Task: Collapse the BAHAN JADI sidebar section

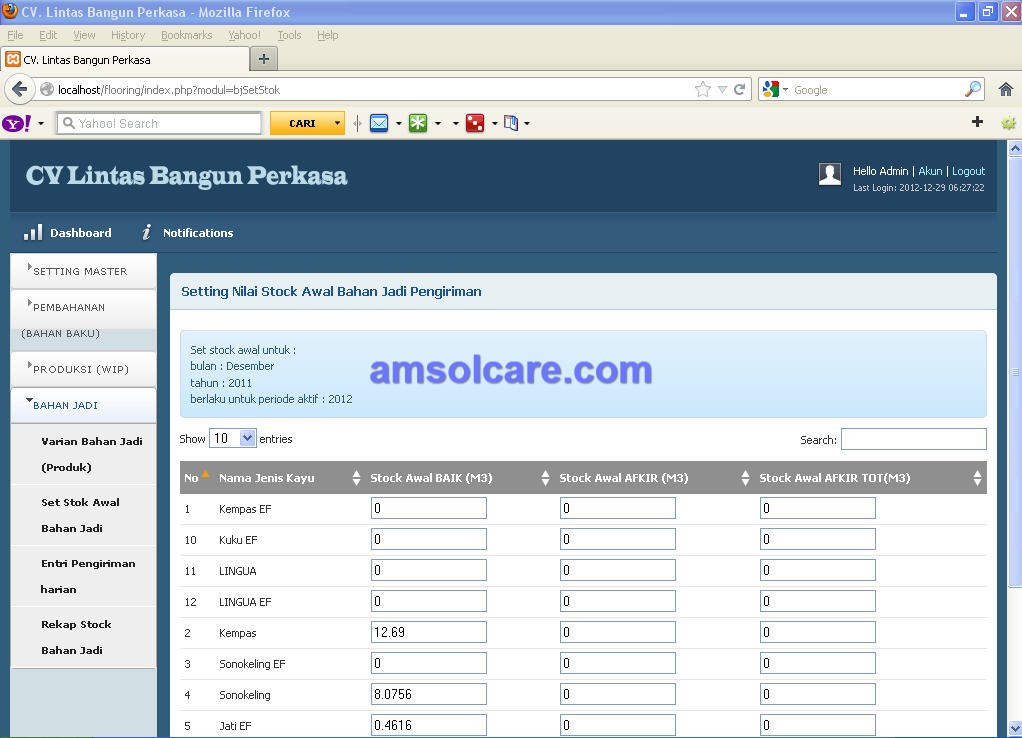Action: point(83,405)
